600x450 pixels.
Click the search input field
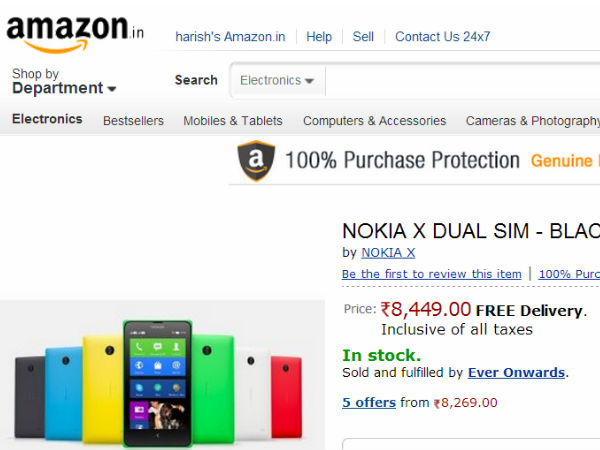point(460,80)
